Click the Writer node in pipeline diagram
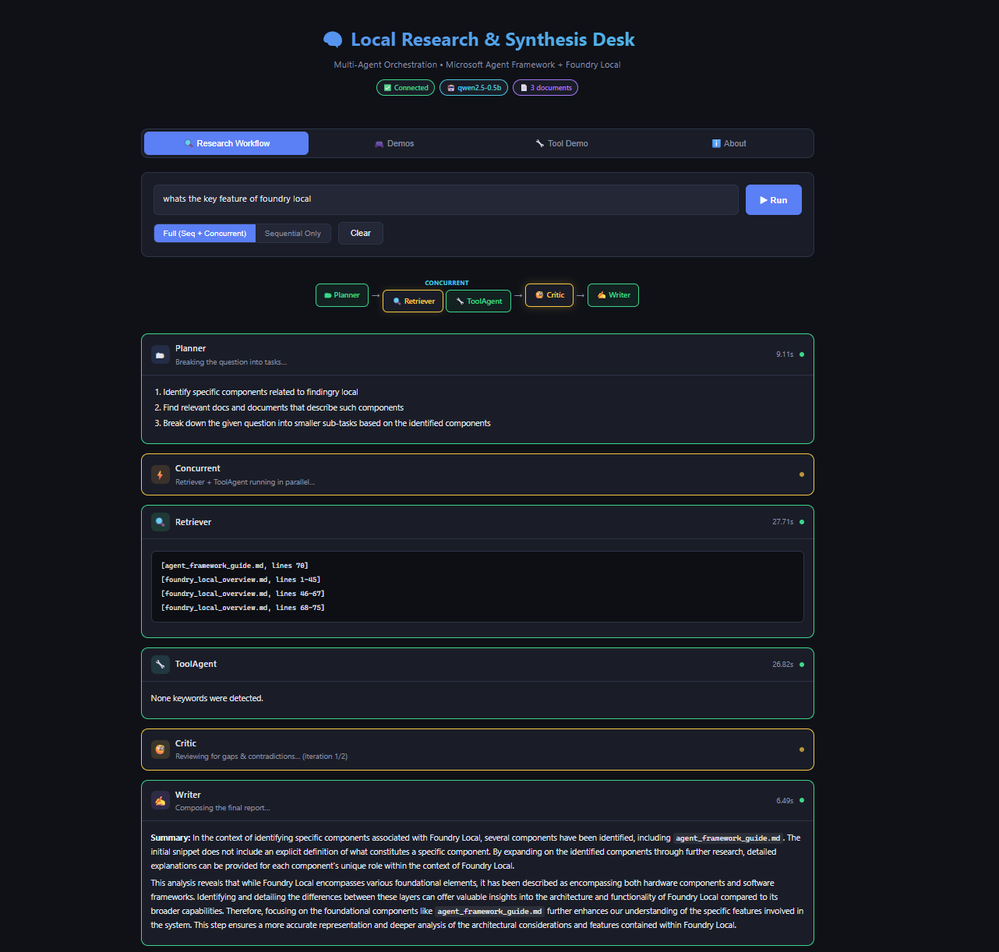Image resolution: width=999 pixels, height=952 pixels. click(x=613, y=295)
